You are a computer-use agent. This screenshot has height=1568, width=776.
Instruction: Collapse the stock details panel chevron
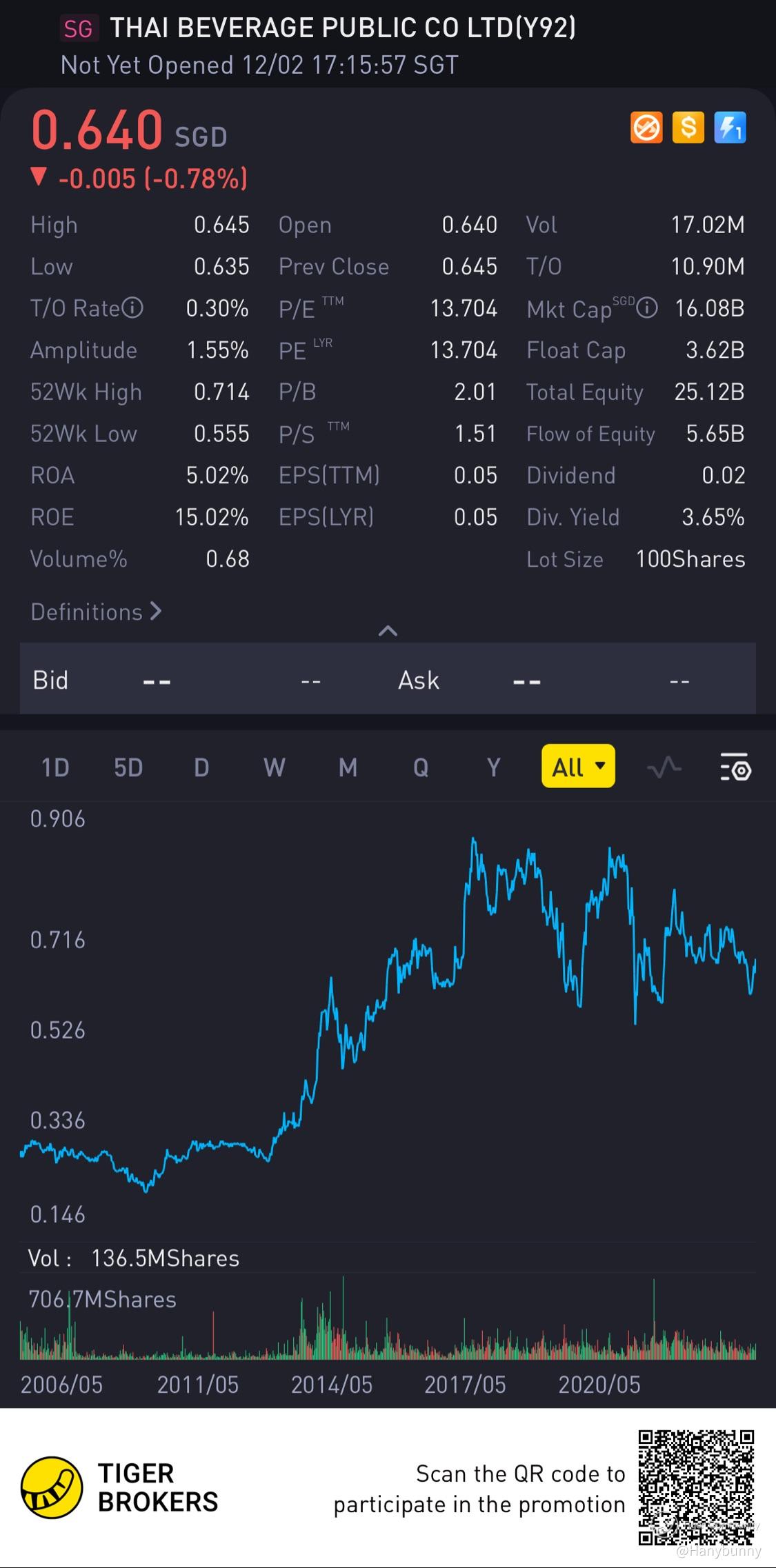388,630
